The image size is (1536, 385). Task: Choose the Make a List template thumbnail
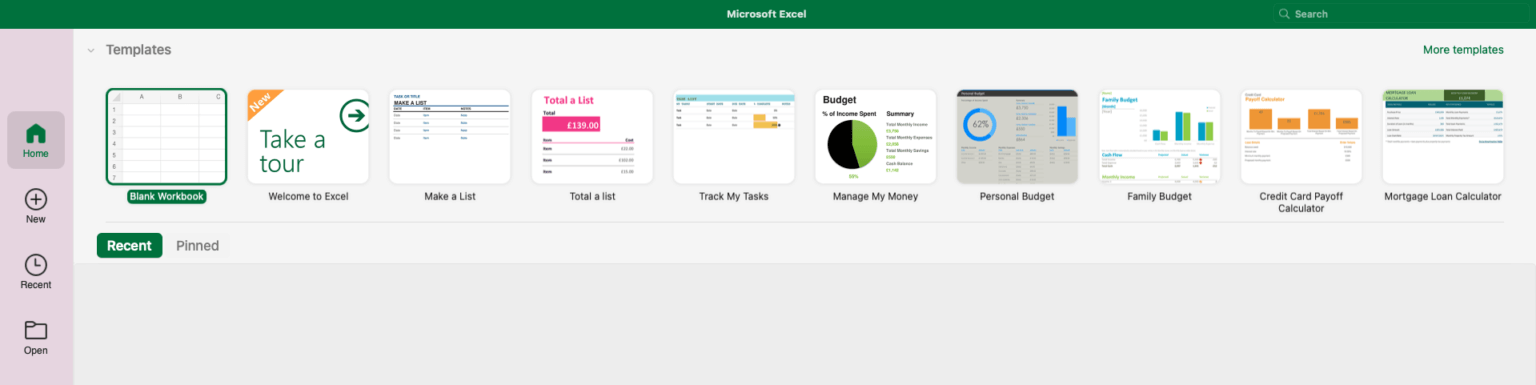click(450, 137)
